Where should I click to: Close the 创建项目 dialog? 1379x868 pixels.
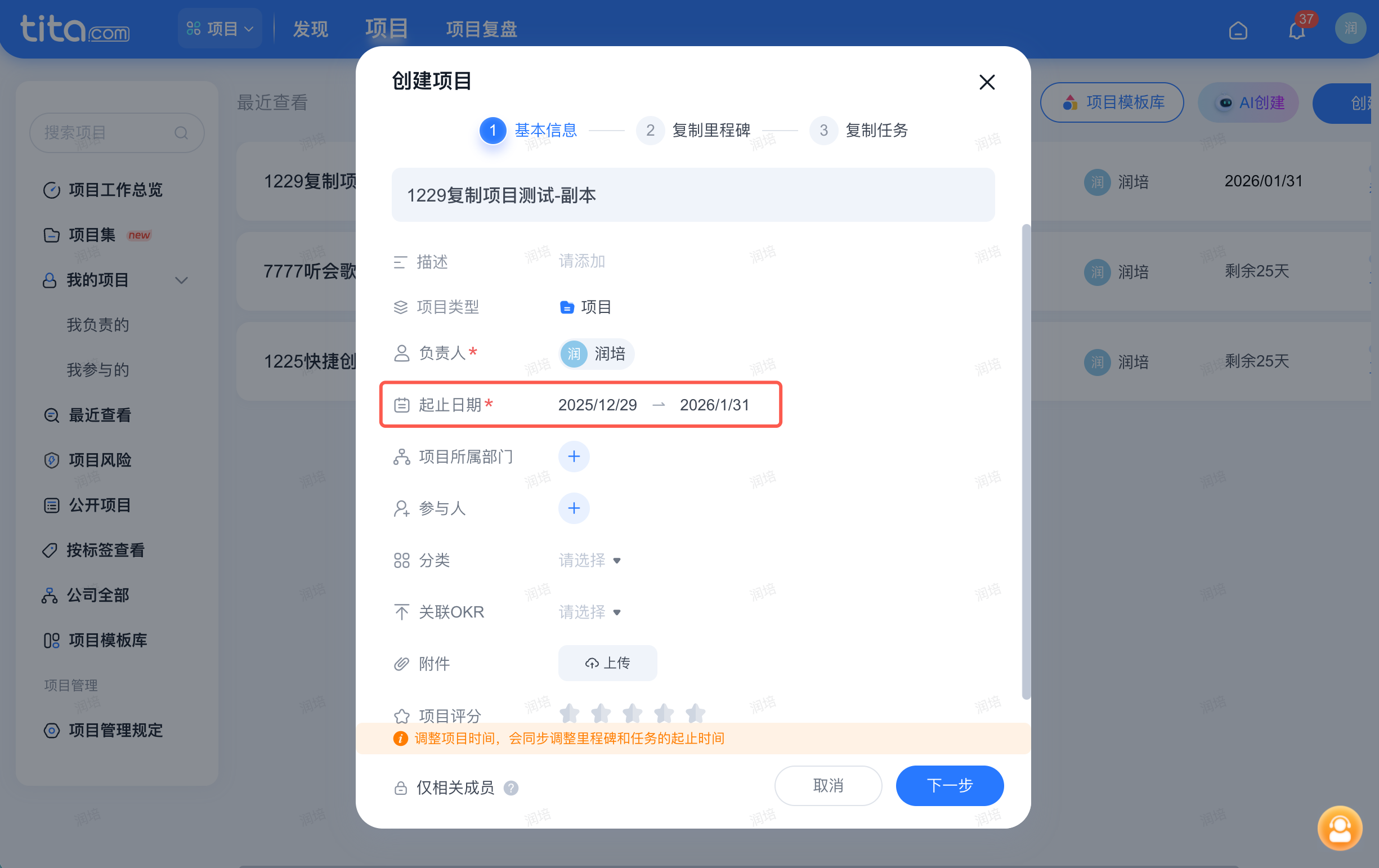(x=987, y=82)
